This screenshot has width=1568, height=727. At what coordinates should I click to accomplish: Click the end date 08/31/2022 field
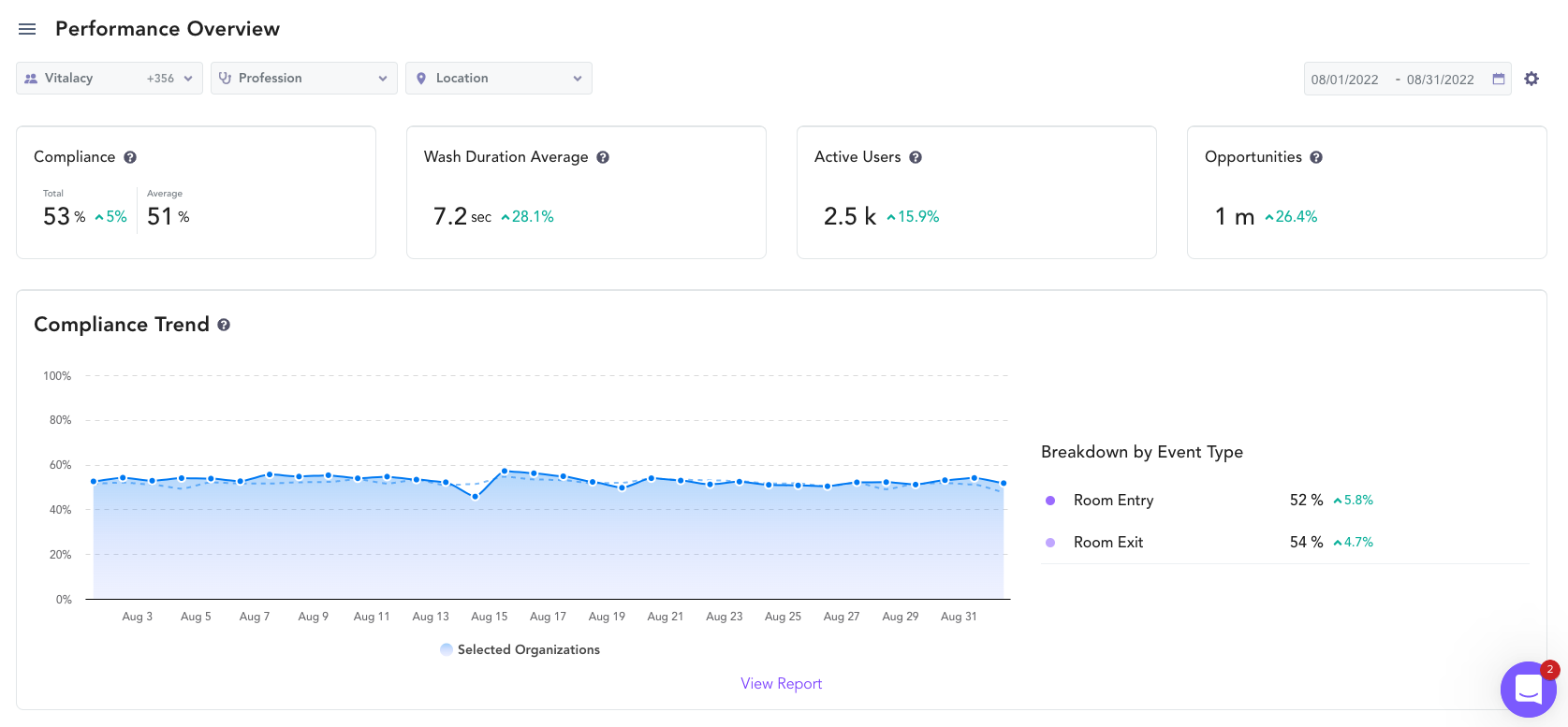pyautogui.click(x=1440, y=80)
